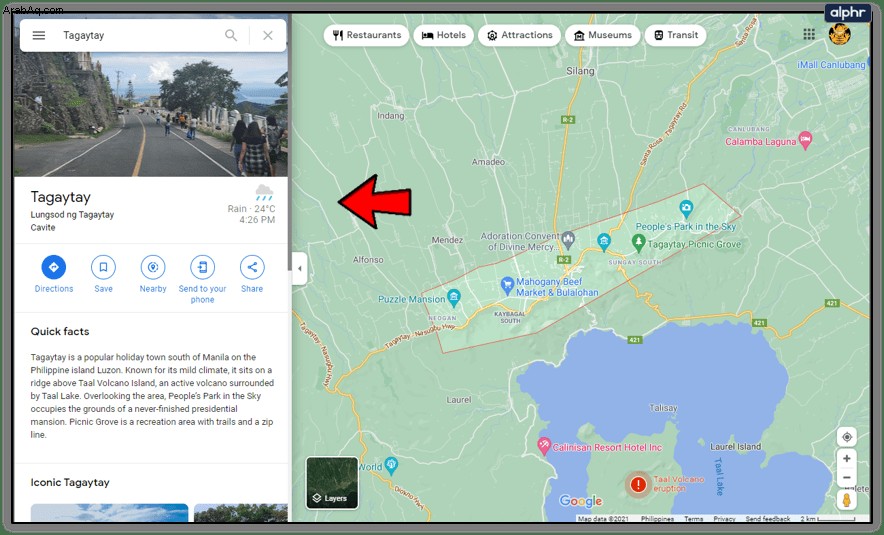Show your location button
Viewport: 884px width, 535px height.
(x=846, y=437)
